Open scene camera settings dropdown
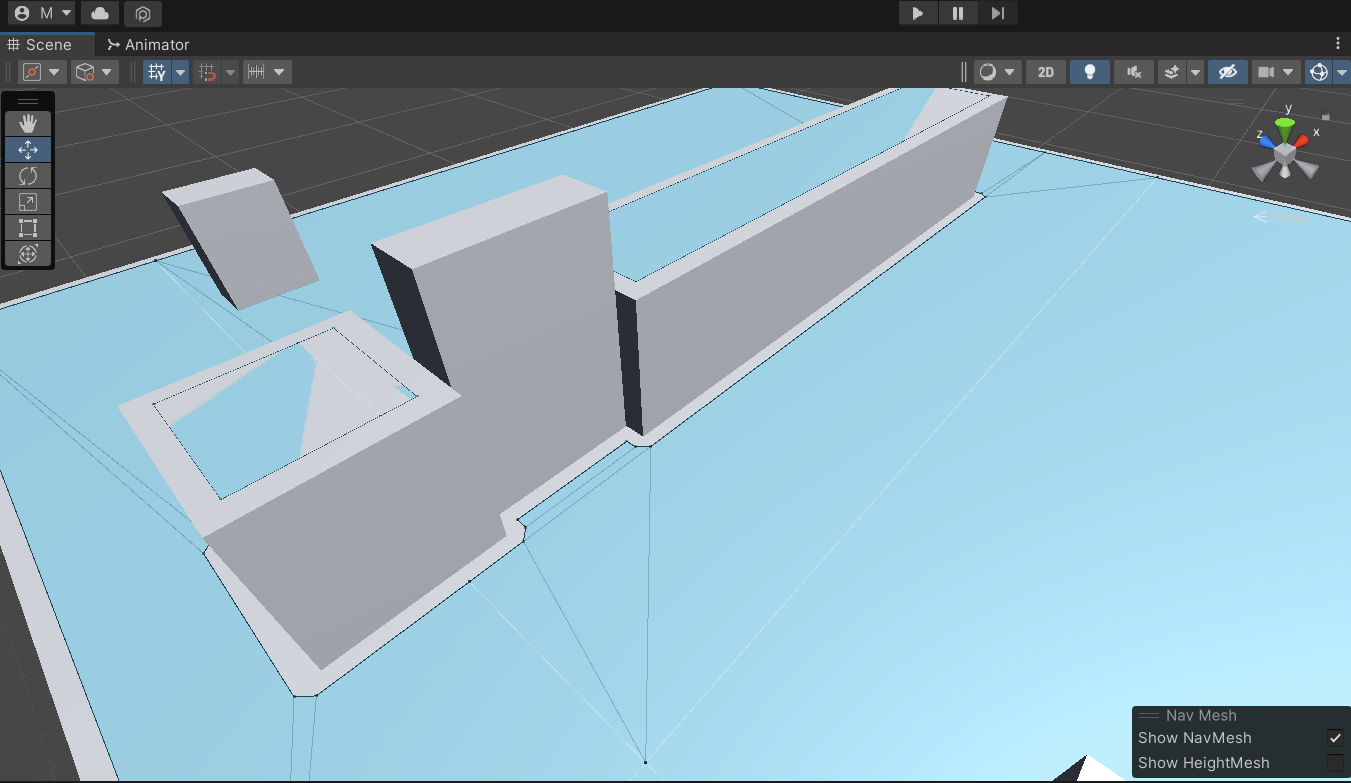The width and height of the screenshot is (1351, 783). pyautogui.click(x=1276, y=72)
